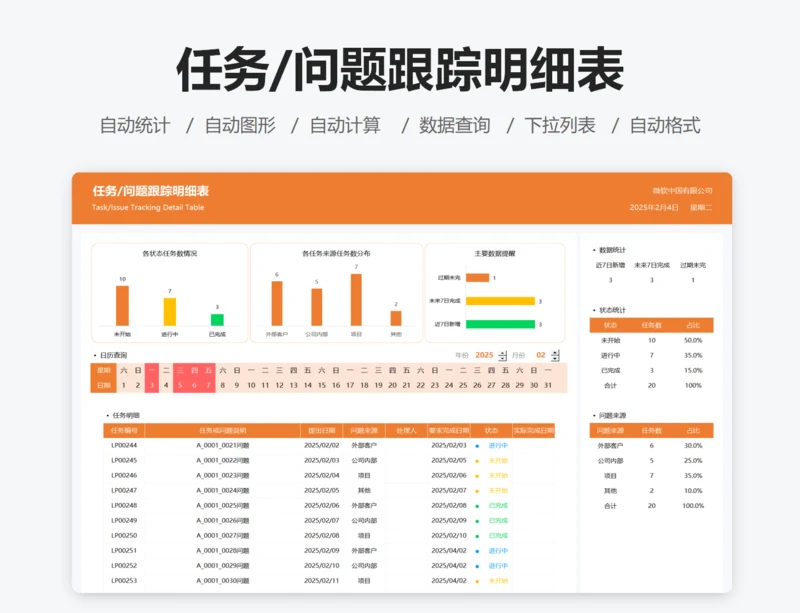Click highlighted calendar date 6

pos(194,385)
